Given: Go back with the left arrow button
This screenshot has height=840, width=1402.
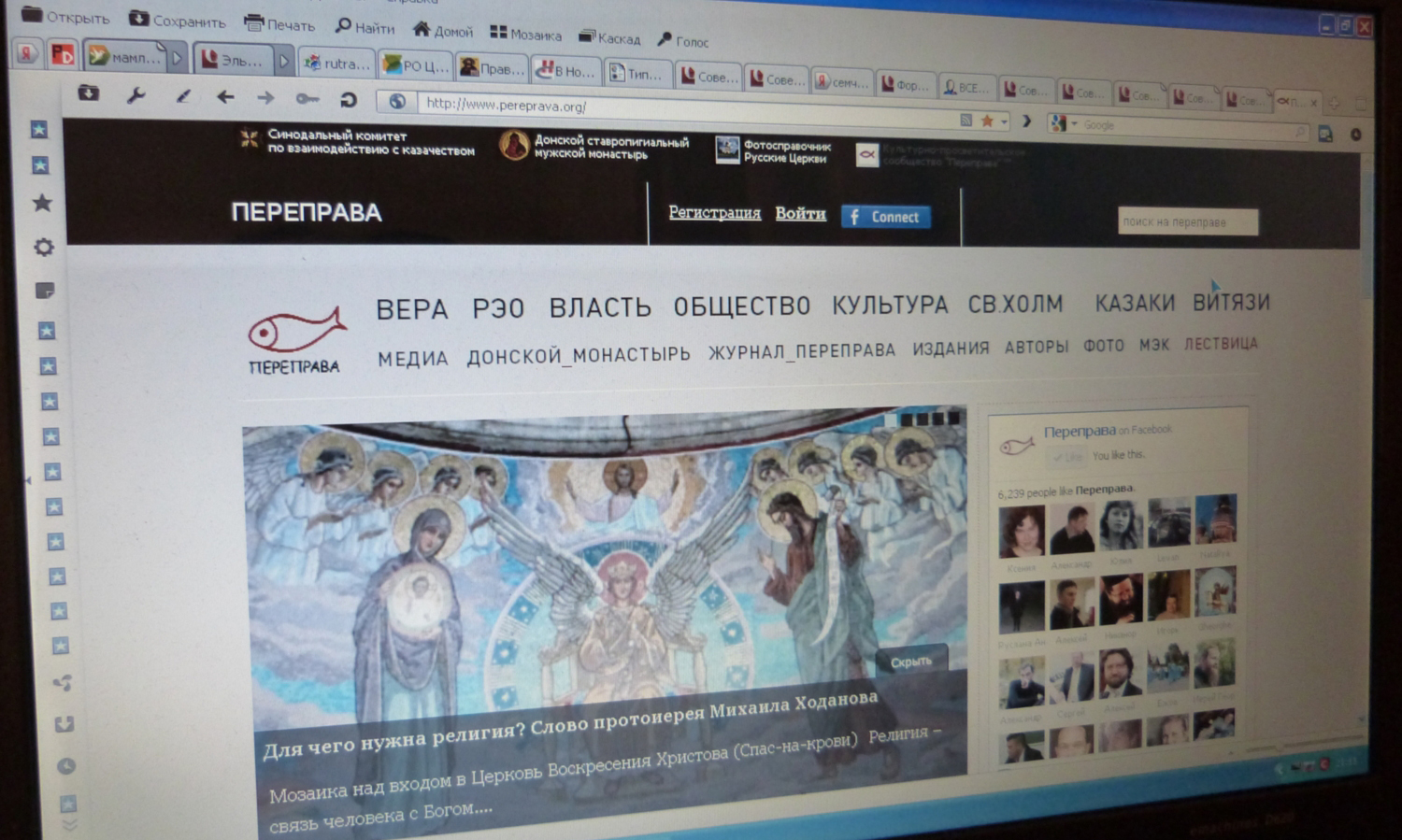Looking at the screenshot, I should (x=225, y=96).
